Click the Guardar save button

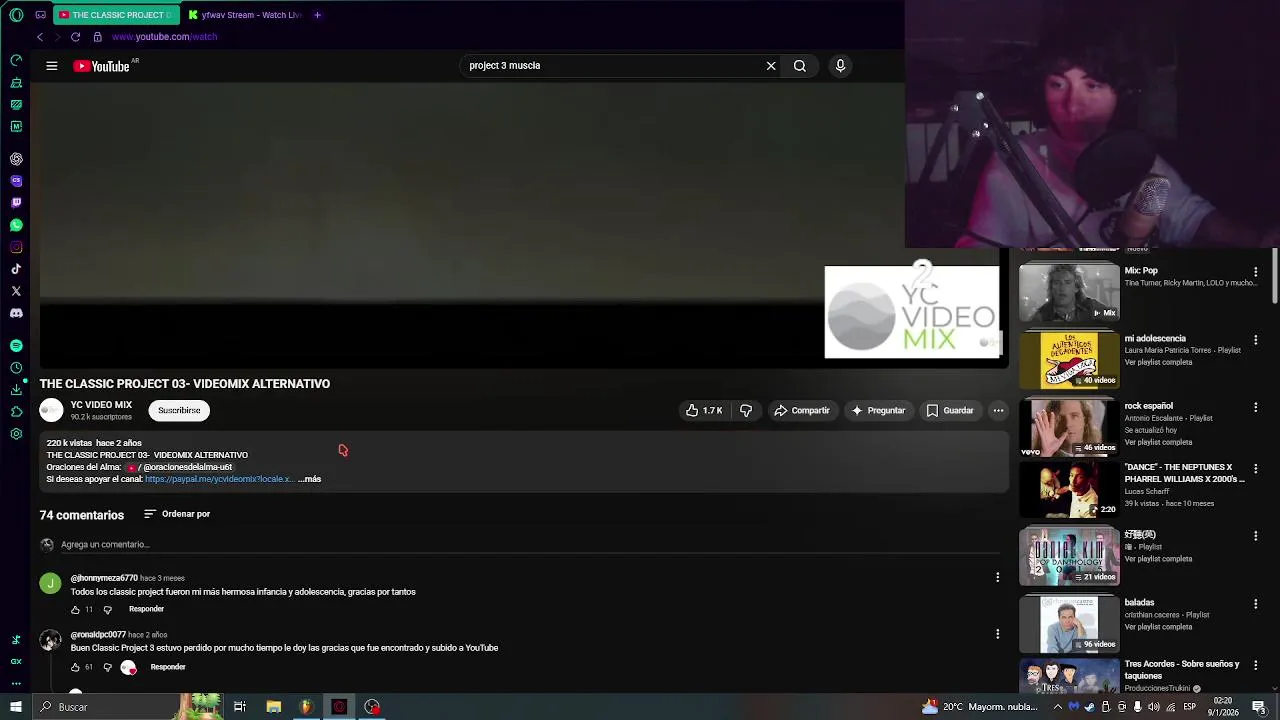tap(949, 410)
